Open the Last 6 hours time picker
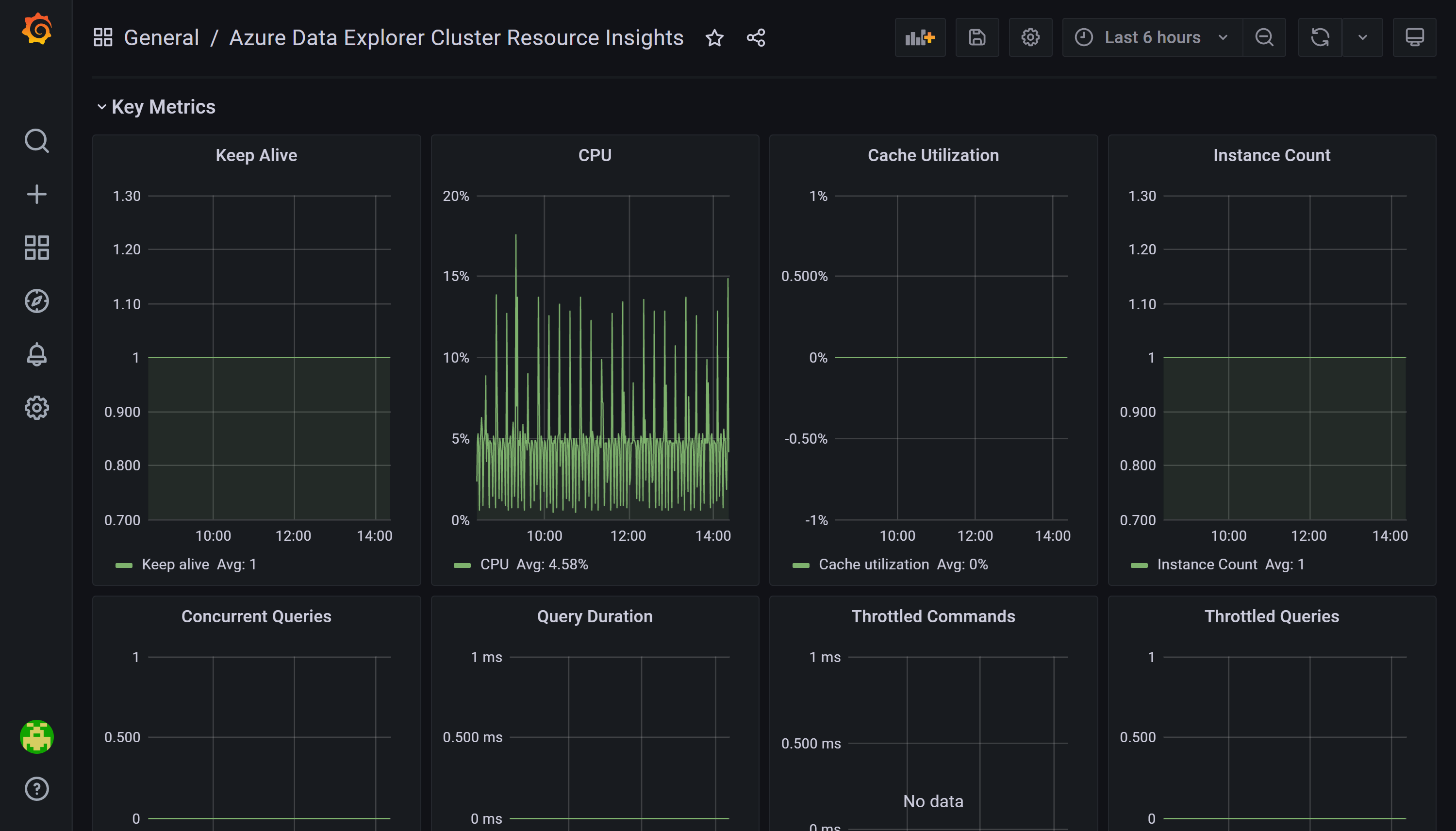Image resolution: width=1456 pixels, height=831 pixels. point(1152,38)
